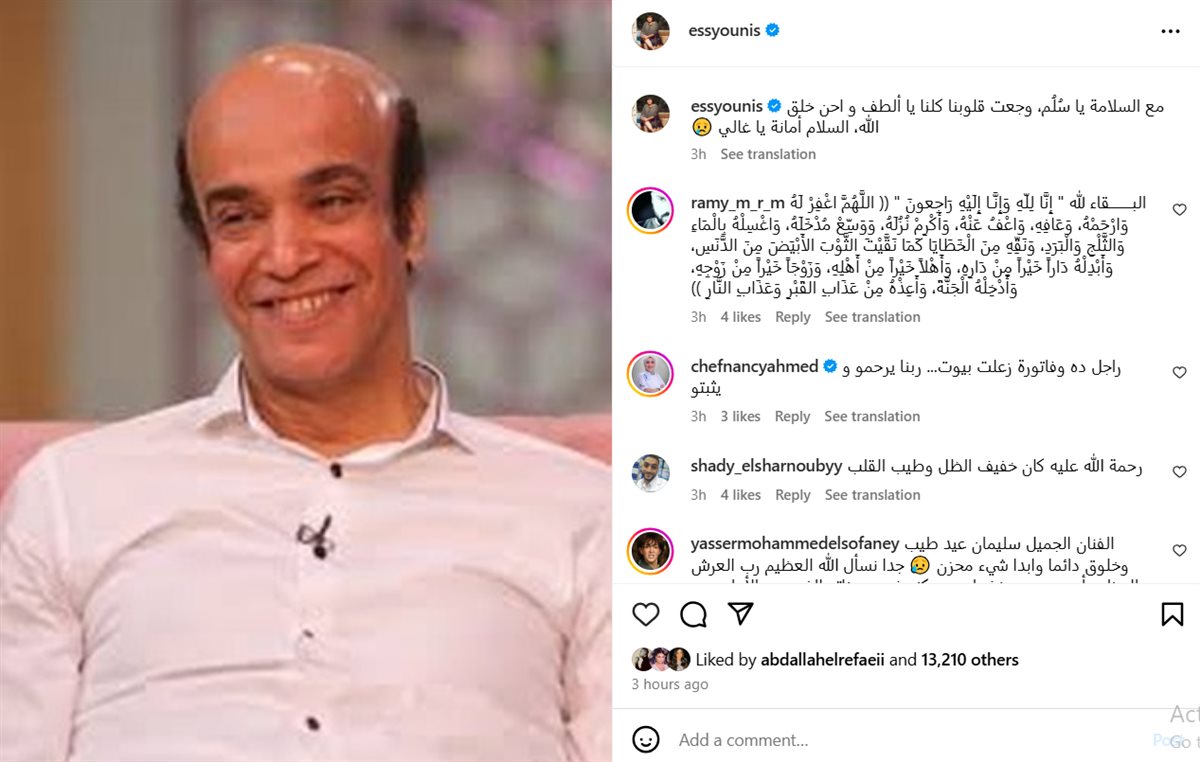Open the comment bubble icon

693,614
